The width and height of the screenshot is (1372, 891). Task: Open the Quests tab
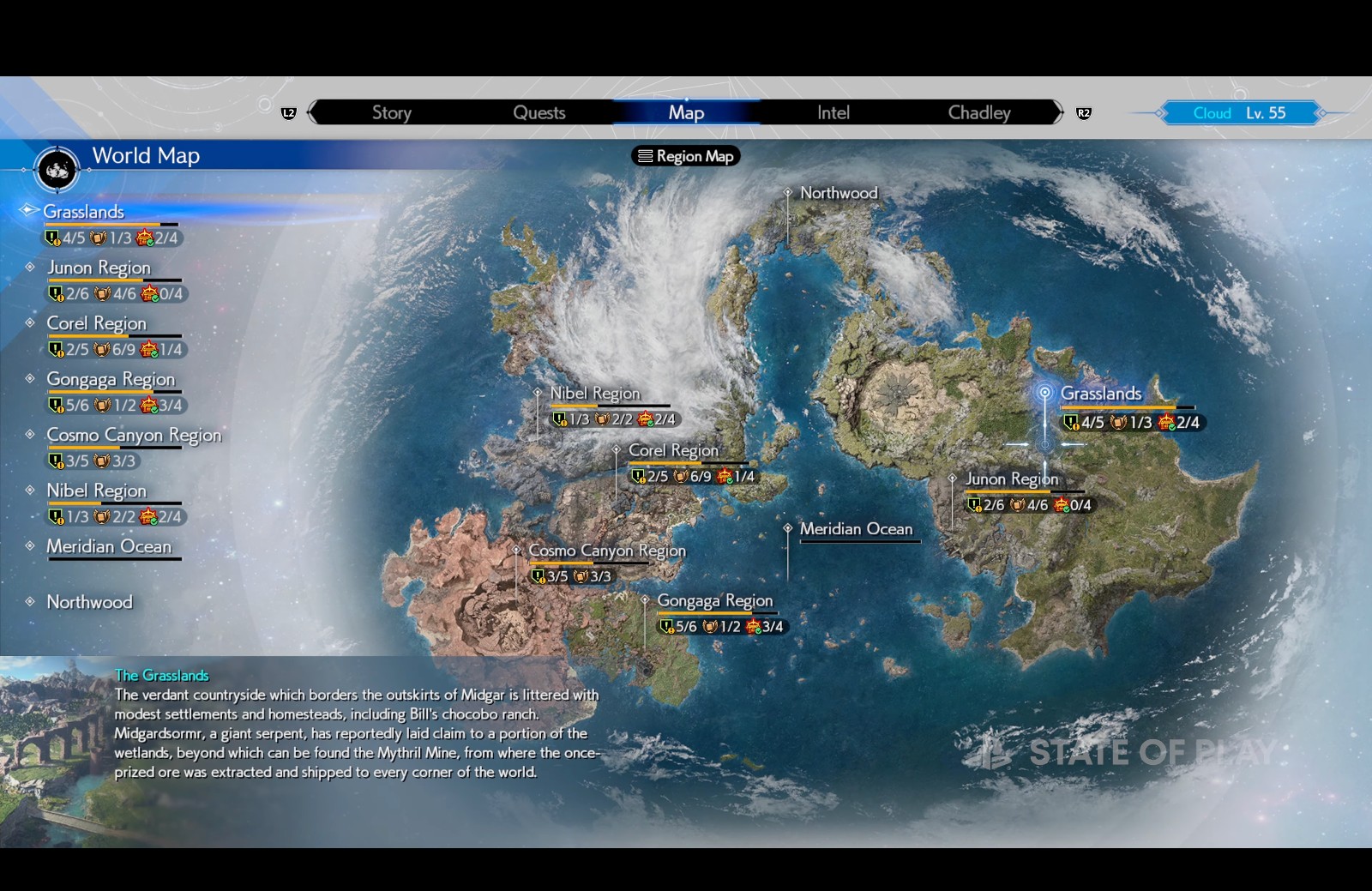pos(539,112)
